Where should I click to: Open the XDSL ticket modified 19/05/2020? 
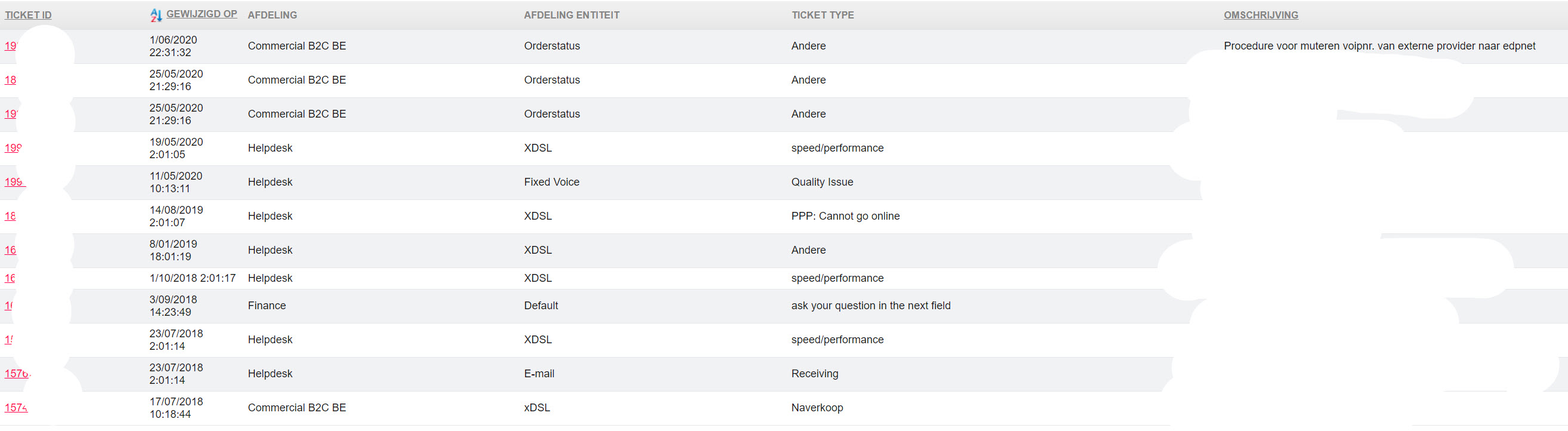click(x=12, y=148)
